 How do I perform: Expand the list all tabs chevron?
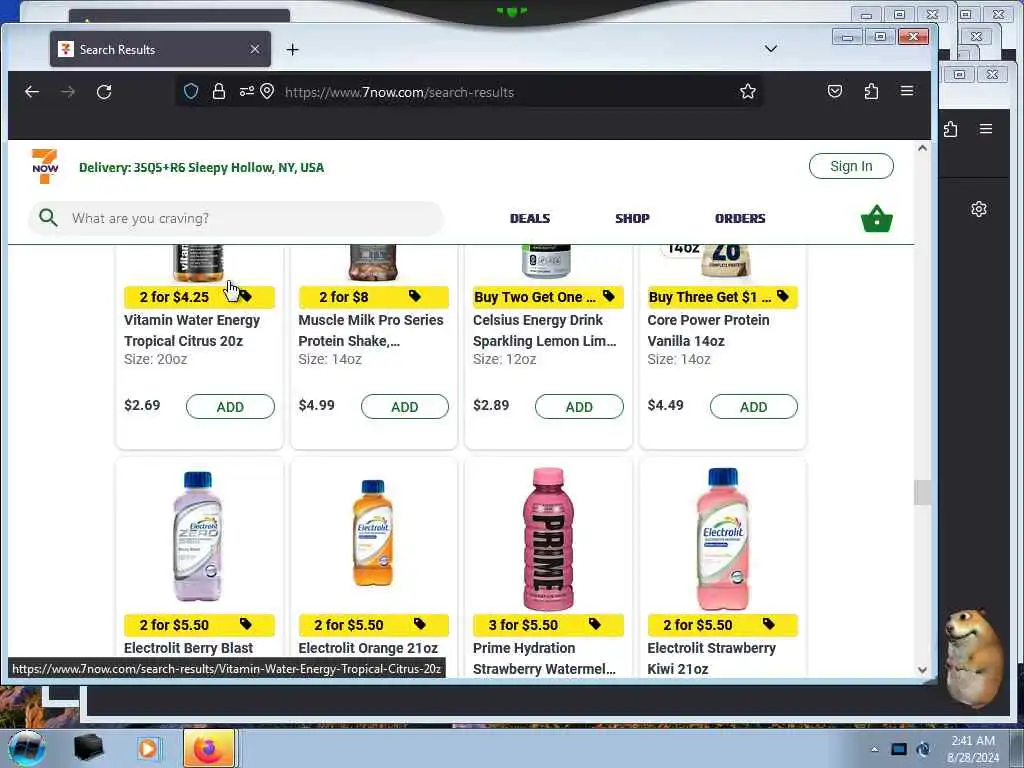pos(771,49)
